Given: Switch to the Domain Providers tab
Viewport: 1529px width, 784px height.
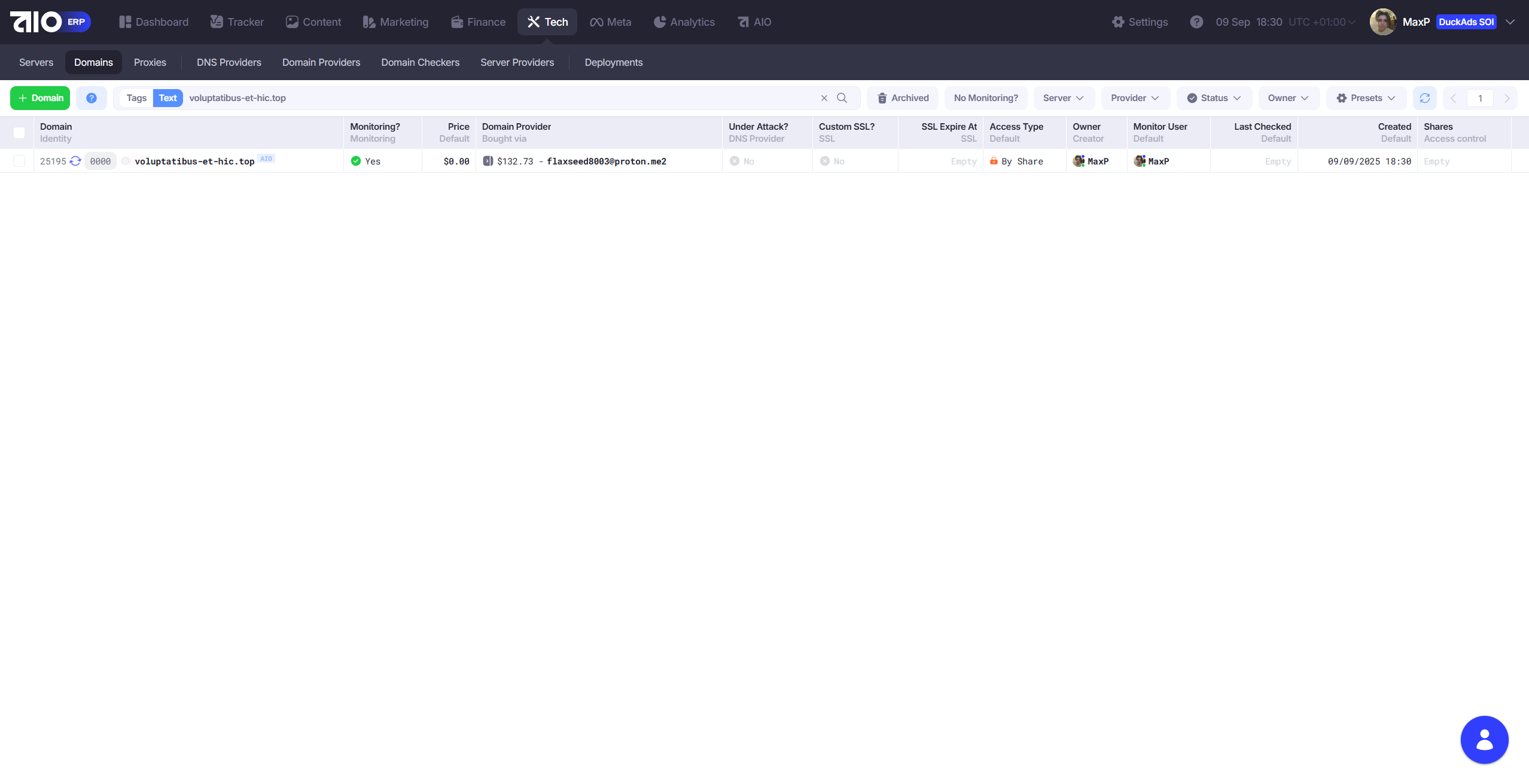Looking at the screenshot, I should click(x=321, y=62).
